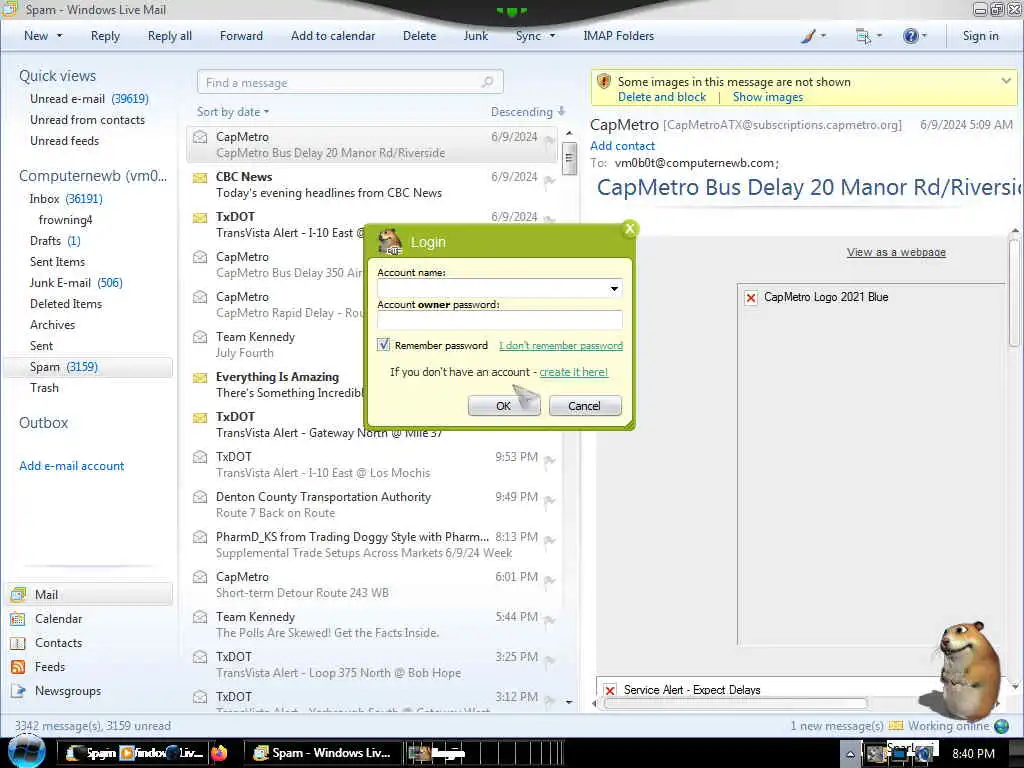Click the search magnifier in Find a message
Viewport: 1024px width, 768px height.
[x=487, y=82]
